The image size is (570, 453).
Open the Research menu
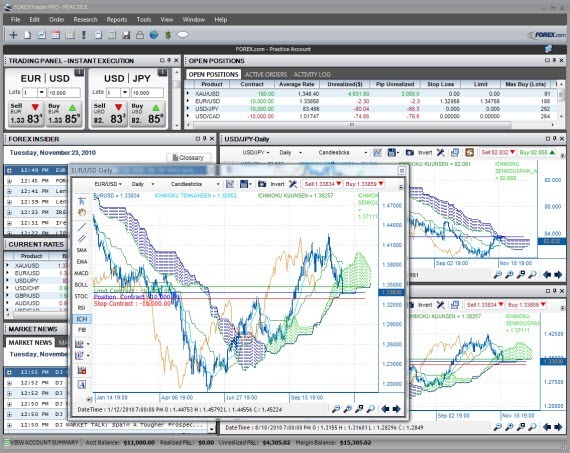click(x=85, y=20)
